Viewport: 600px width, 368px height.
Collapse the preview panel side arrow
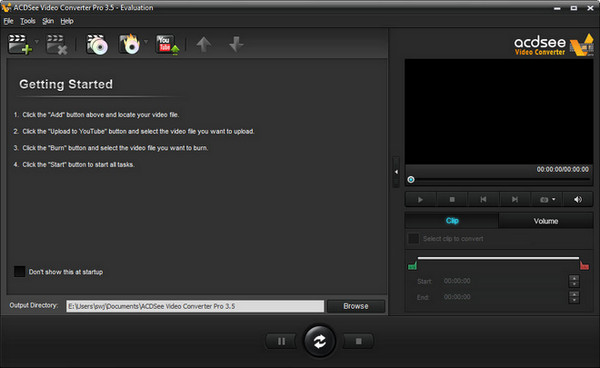tap(396, 172)
